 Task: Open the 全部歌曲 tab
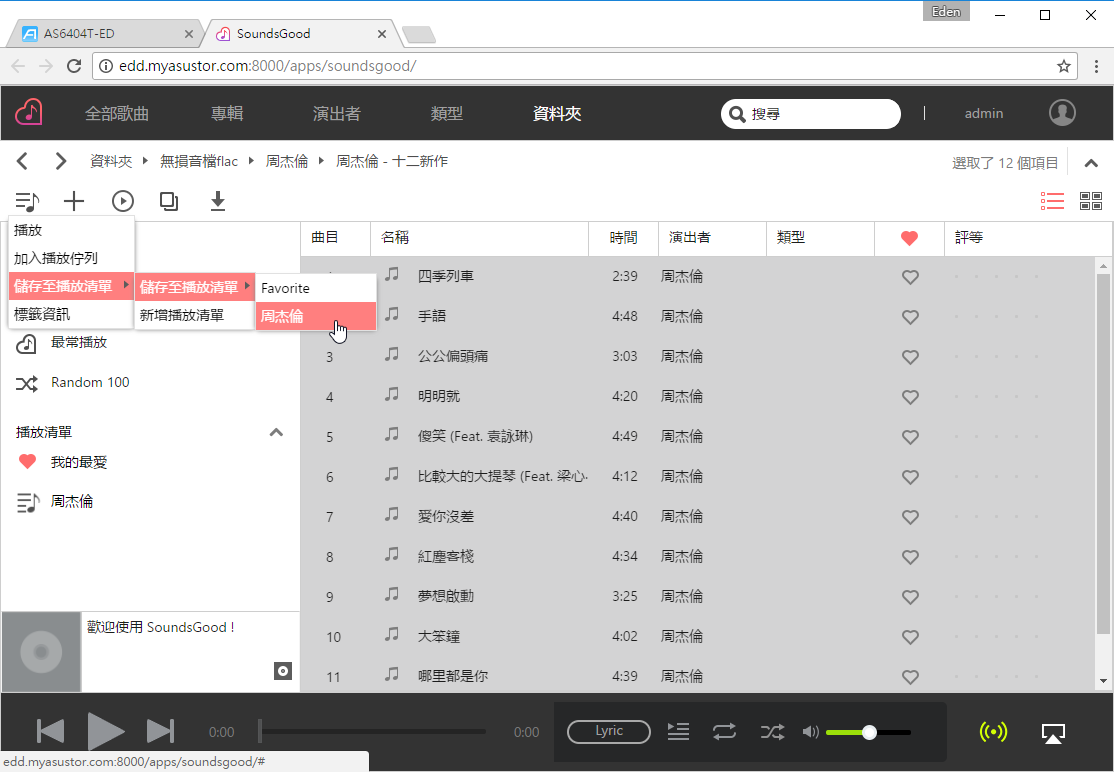pyautogui.click(x=117, y=114)
